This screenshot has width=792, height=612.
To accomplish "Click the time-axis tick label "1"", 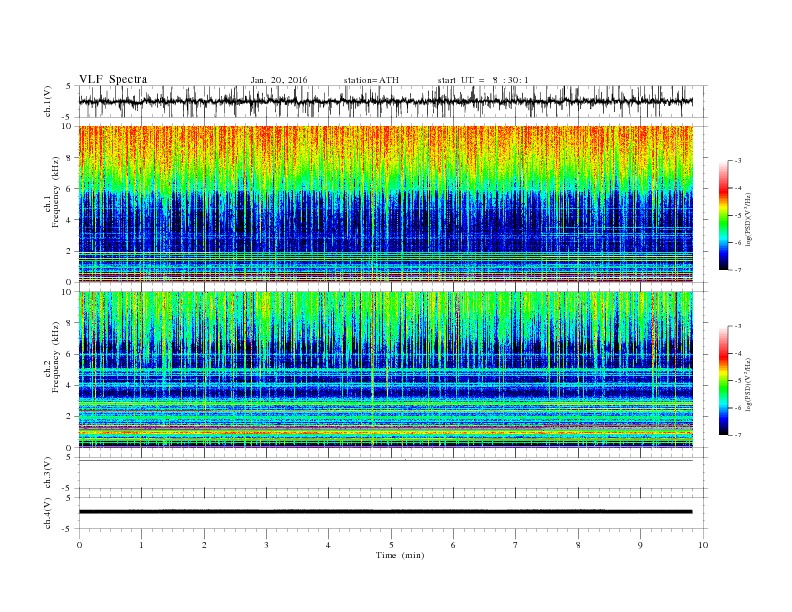I will pos(141,545).
